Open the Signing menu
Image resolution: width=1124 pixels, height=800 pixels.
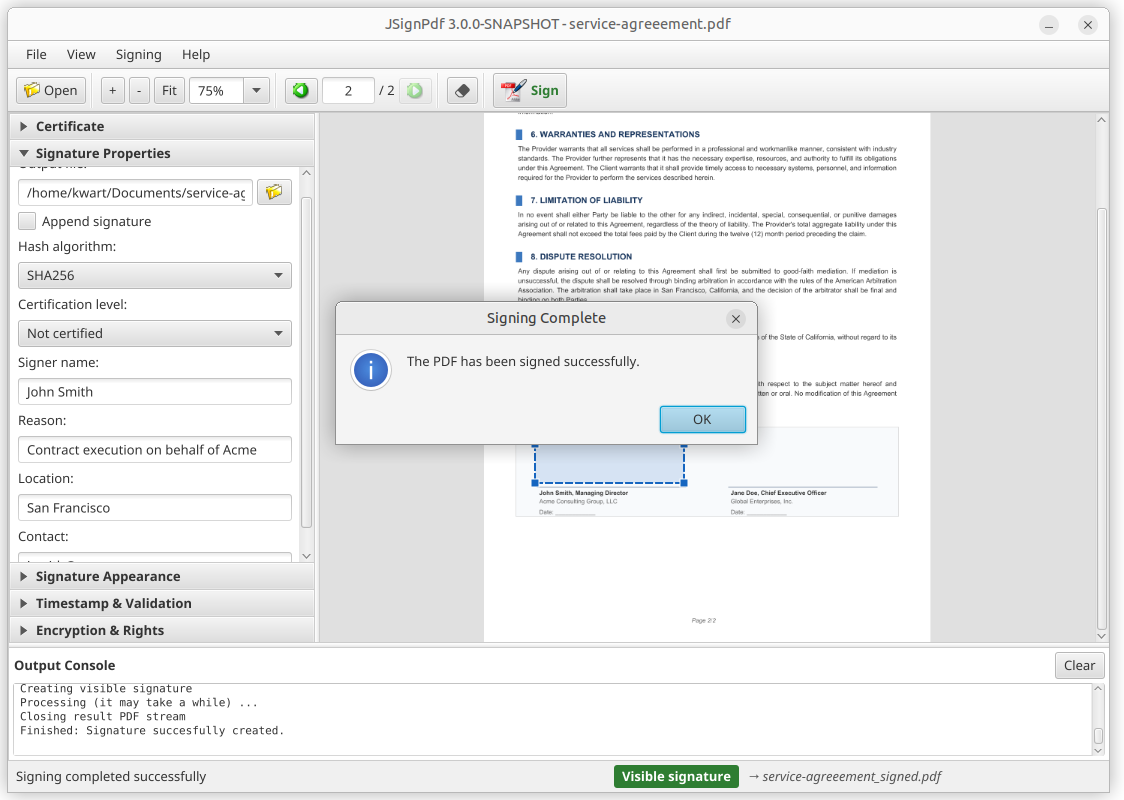pyautogui.click(x=138, y=54)
